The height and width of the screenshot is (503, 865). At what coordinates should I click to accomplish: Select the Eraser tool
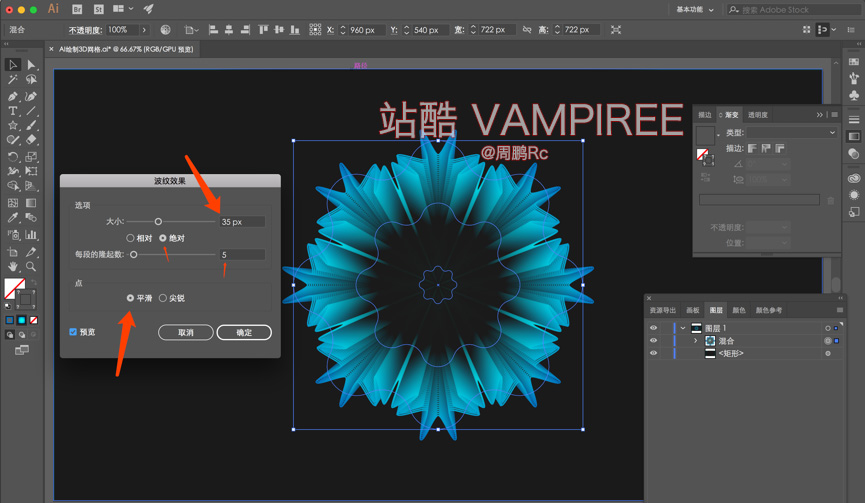tap(31, 140)
